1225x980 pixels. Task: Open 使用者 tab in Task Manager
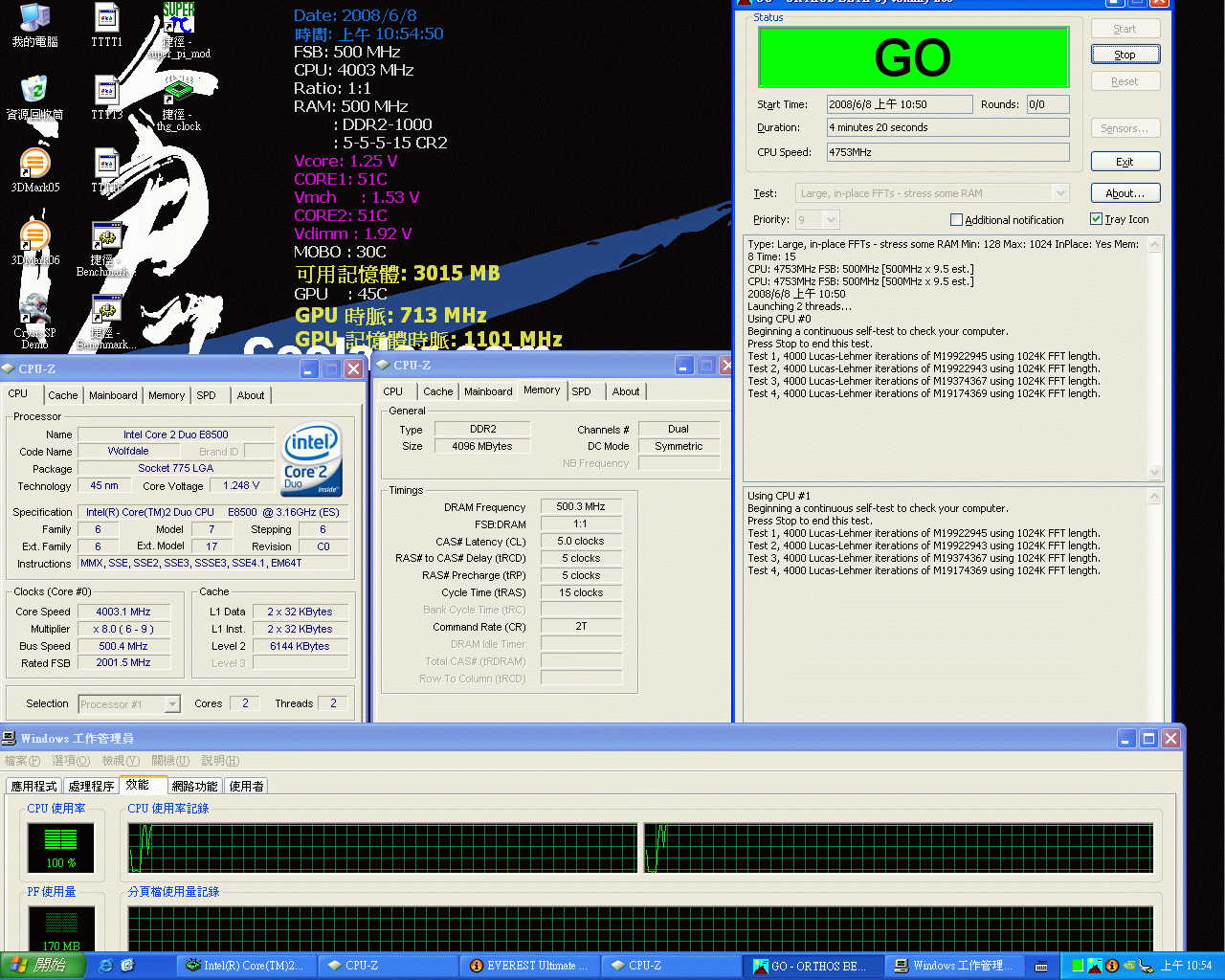point(247,786)
